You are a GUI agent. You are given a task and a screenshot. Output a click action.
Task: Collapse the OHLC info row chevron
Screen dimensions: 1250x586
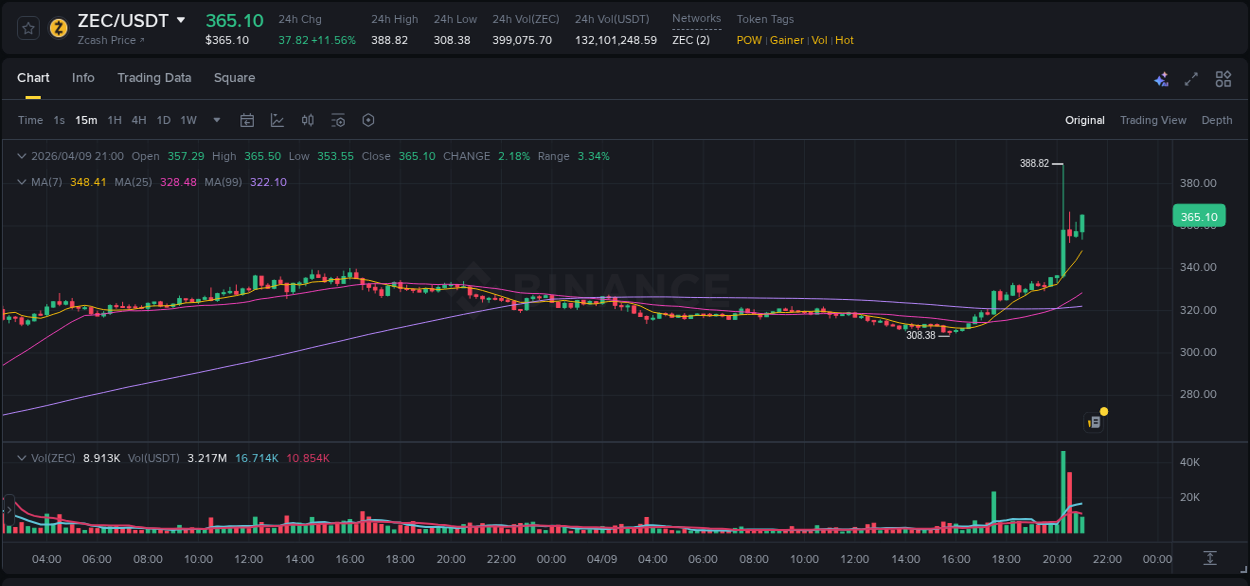[x=22, y=156]
